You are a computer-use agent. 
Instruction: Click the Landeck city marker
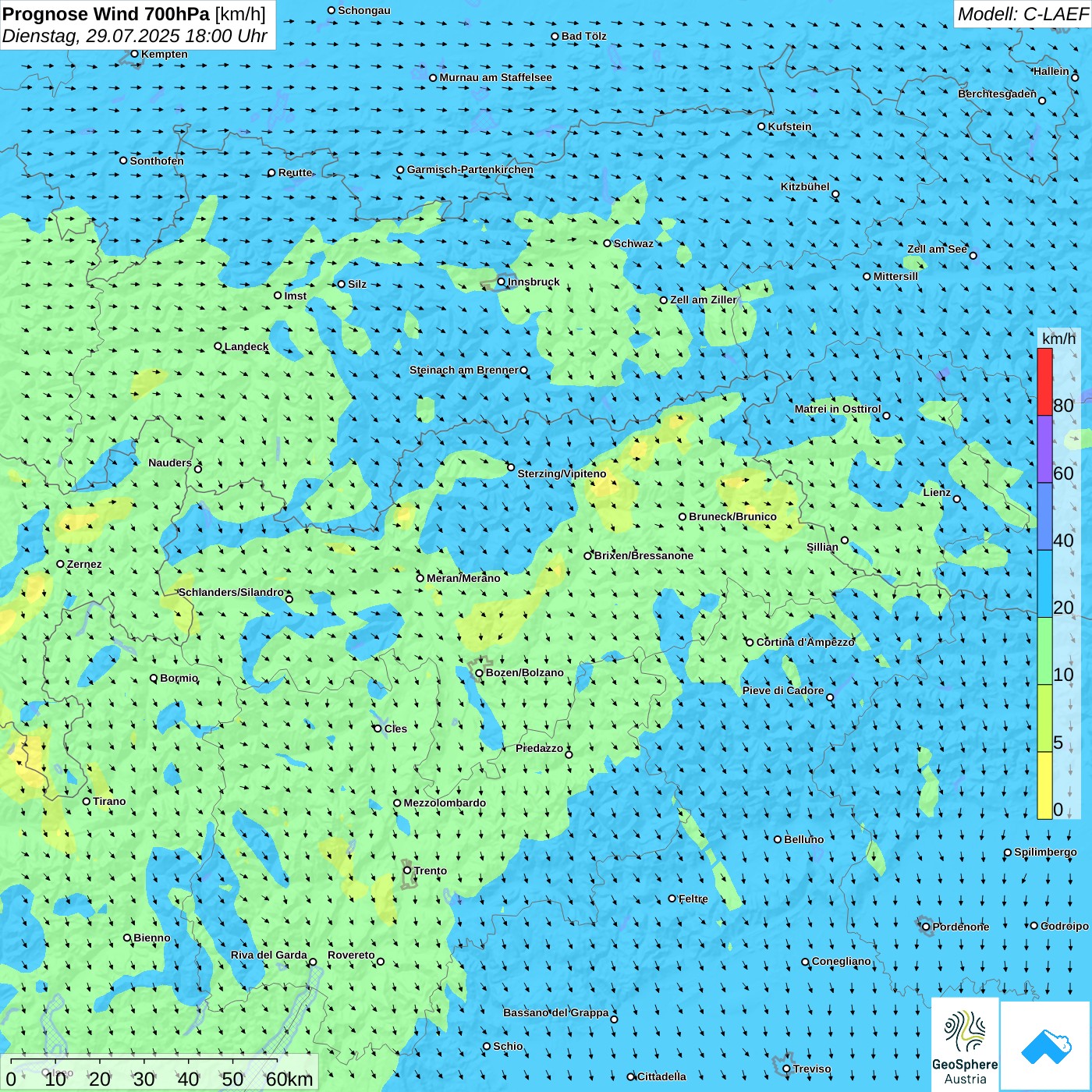pyautogui.click(x=218, y=346)
